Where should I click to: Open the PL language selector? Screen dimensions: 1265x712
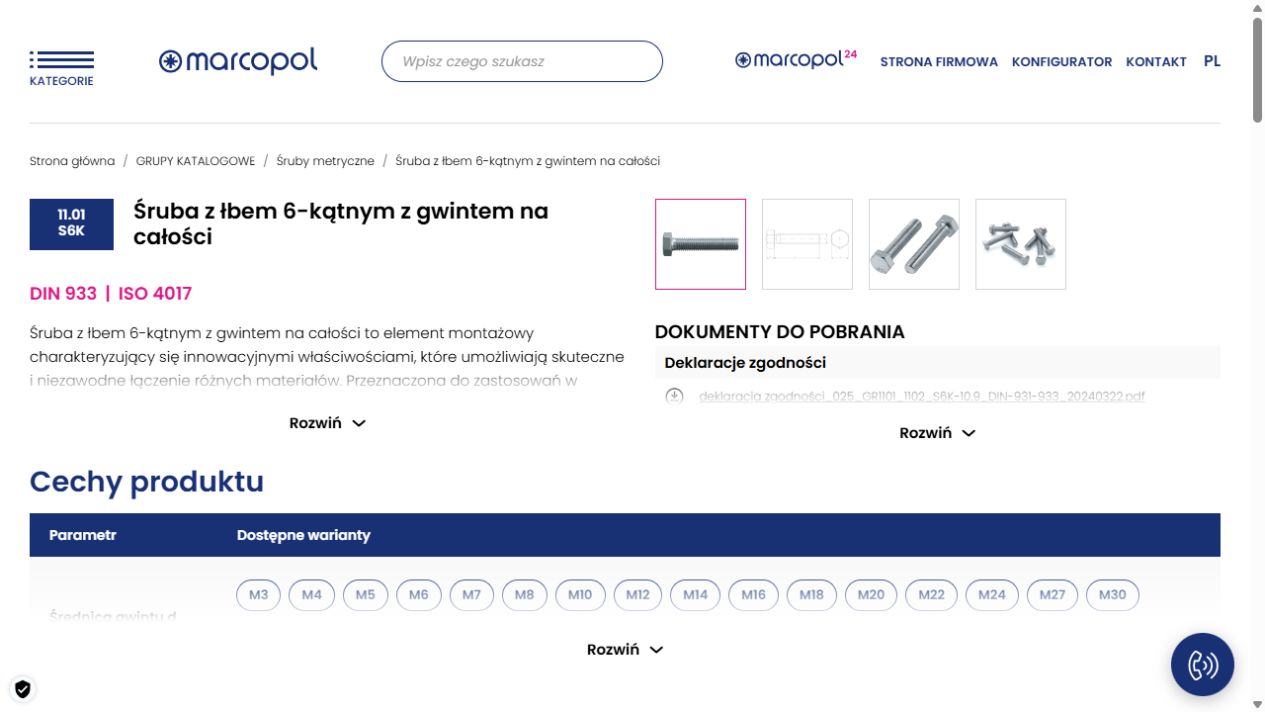(1212, 61)
